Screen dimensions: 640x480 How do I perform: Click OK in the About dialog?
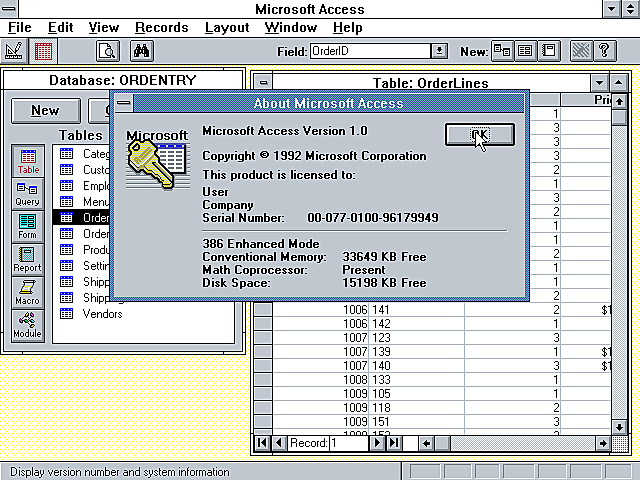(x=480, y=134)
